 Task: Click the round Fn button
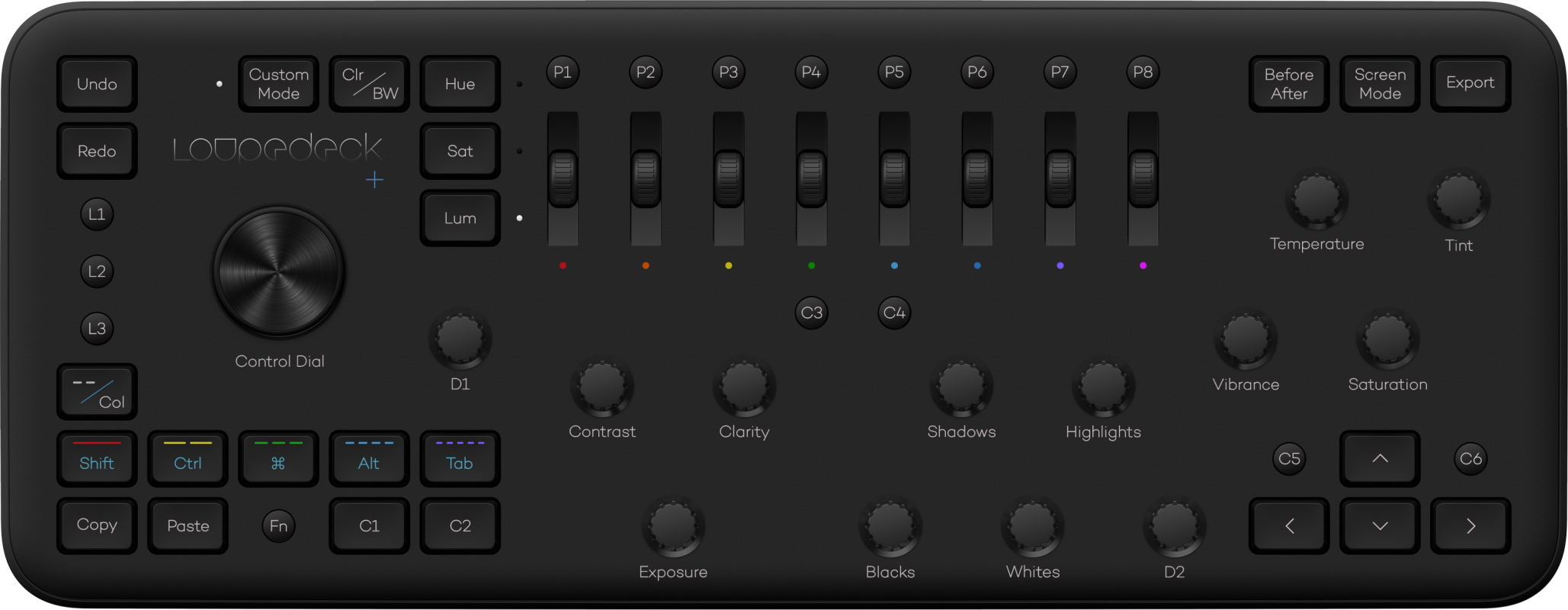coord(278,526)
